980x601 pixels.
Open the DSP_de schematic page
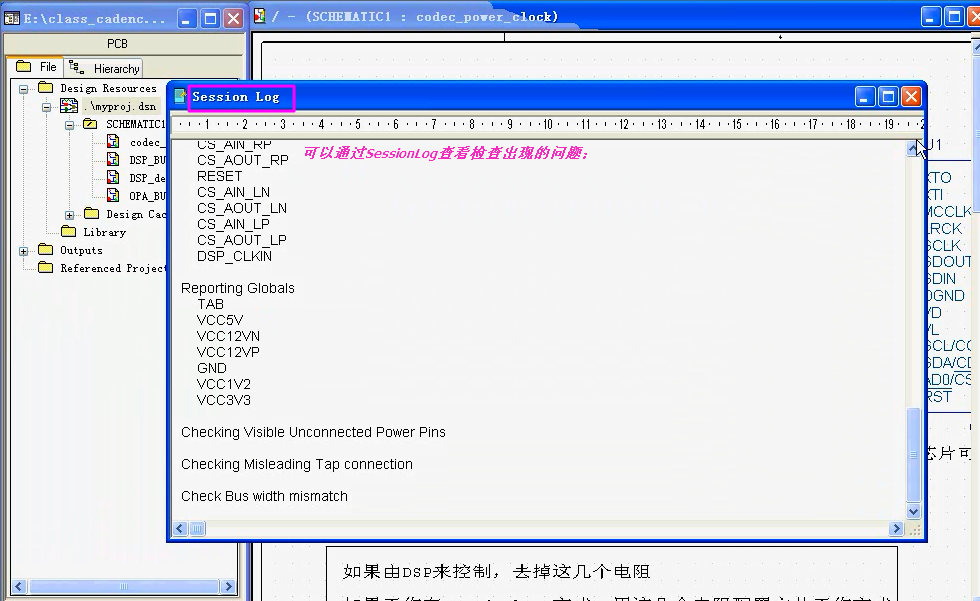147,178
